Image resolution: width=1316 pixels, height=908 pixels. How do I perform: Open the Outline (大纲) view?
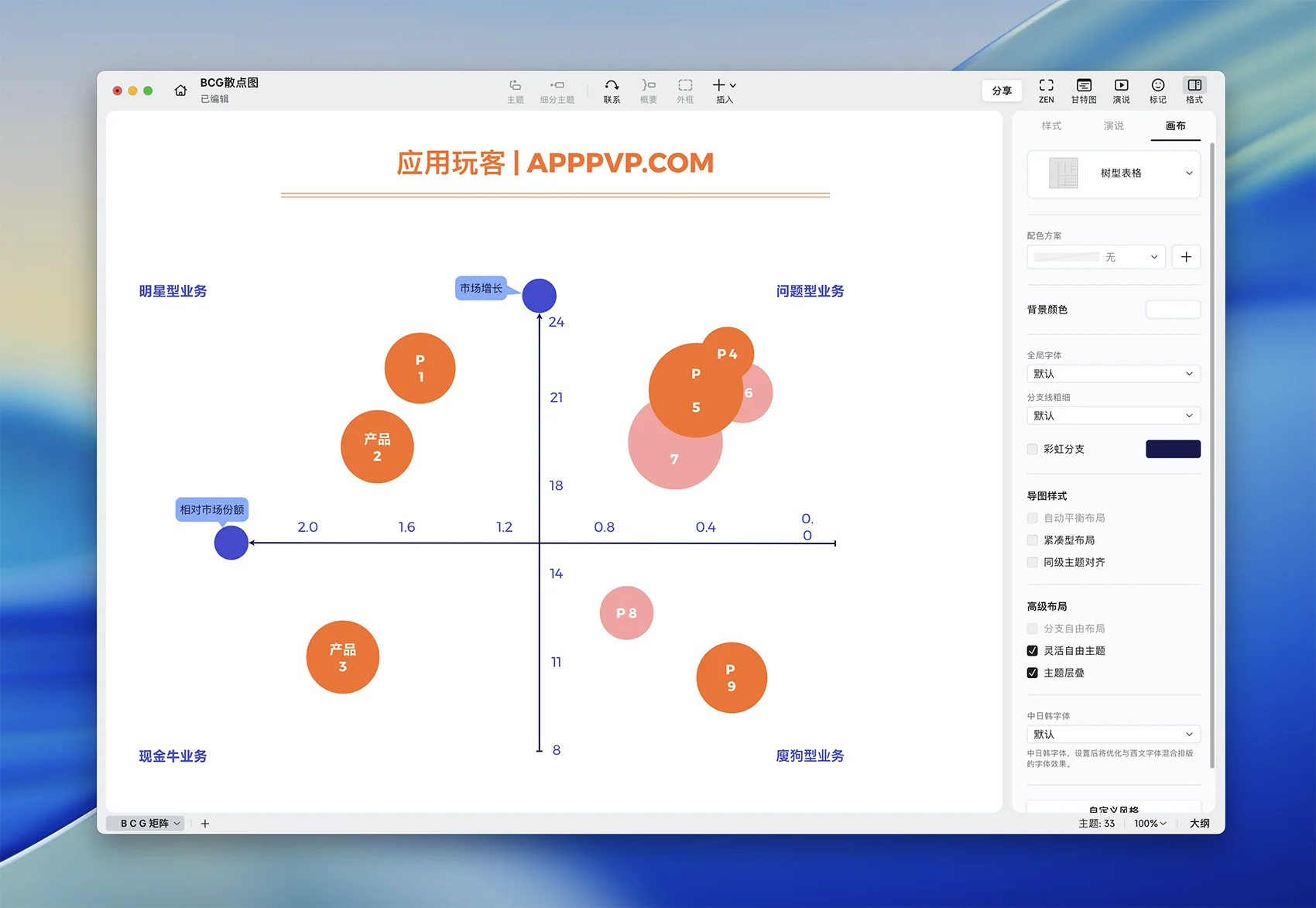(1199, 824)
